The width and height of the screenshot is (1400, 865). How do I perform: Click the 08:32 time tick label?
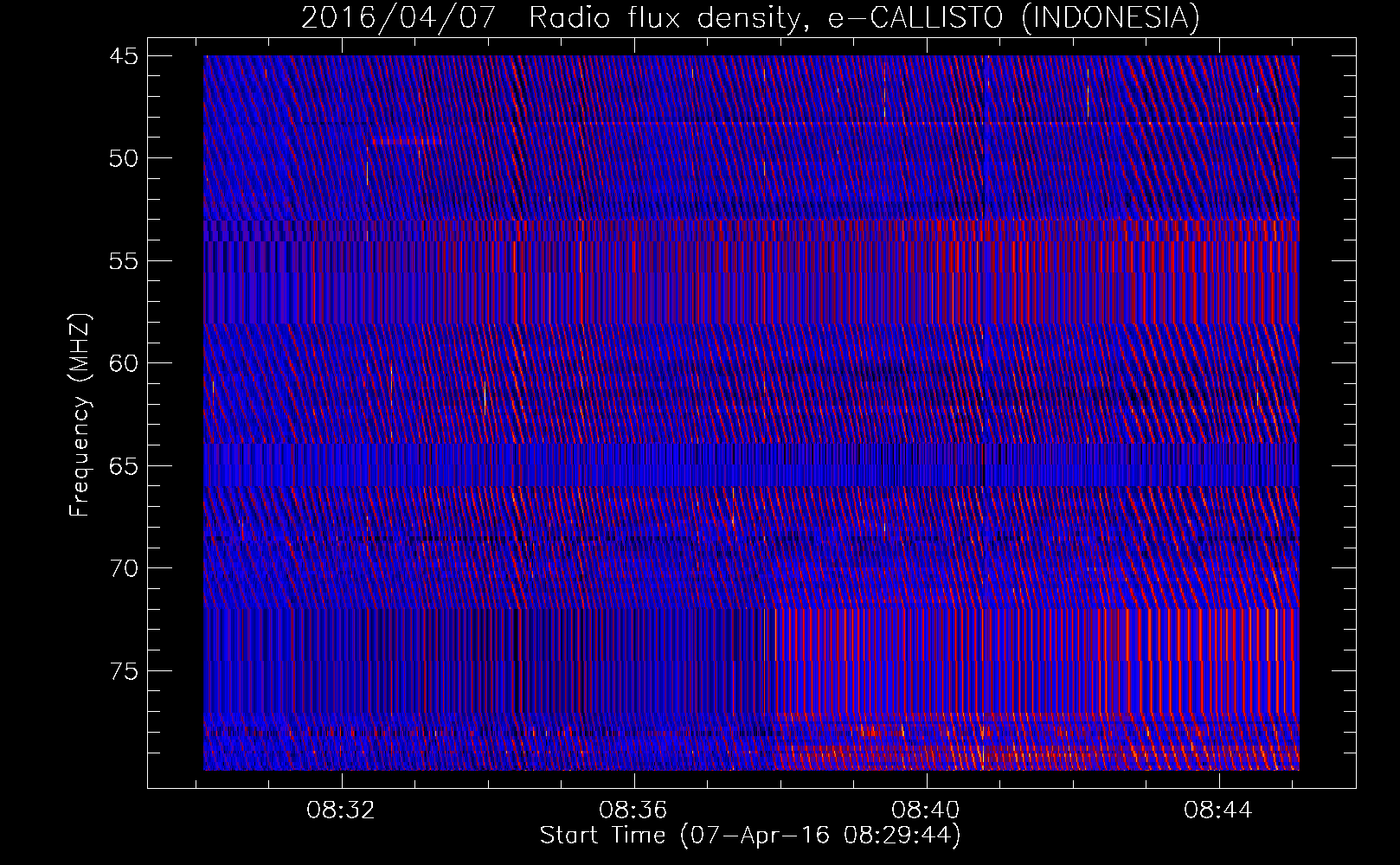click(x=341, y=811)
